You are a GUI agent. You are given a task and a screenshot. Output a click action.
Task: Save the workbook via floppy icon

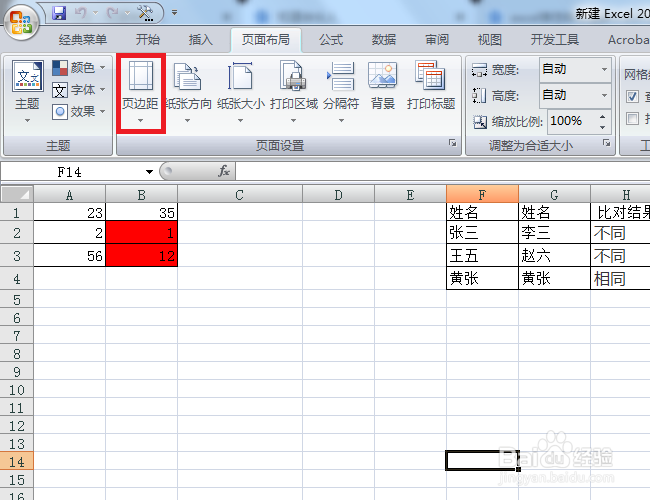(x=59, y=13)
